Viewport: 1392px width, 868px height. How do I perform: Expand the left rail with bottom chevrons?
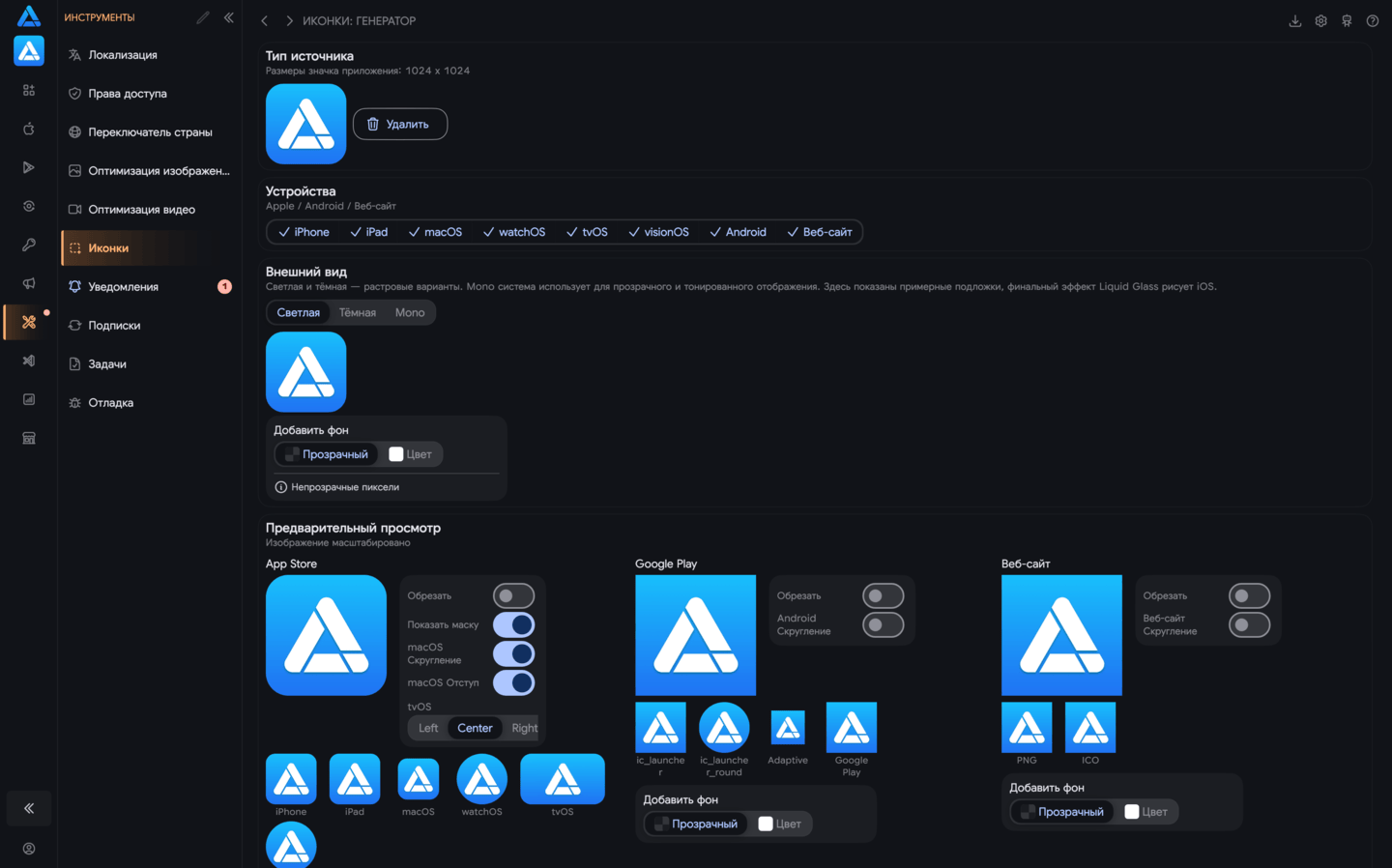click(x=29, y=808)
